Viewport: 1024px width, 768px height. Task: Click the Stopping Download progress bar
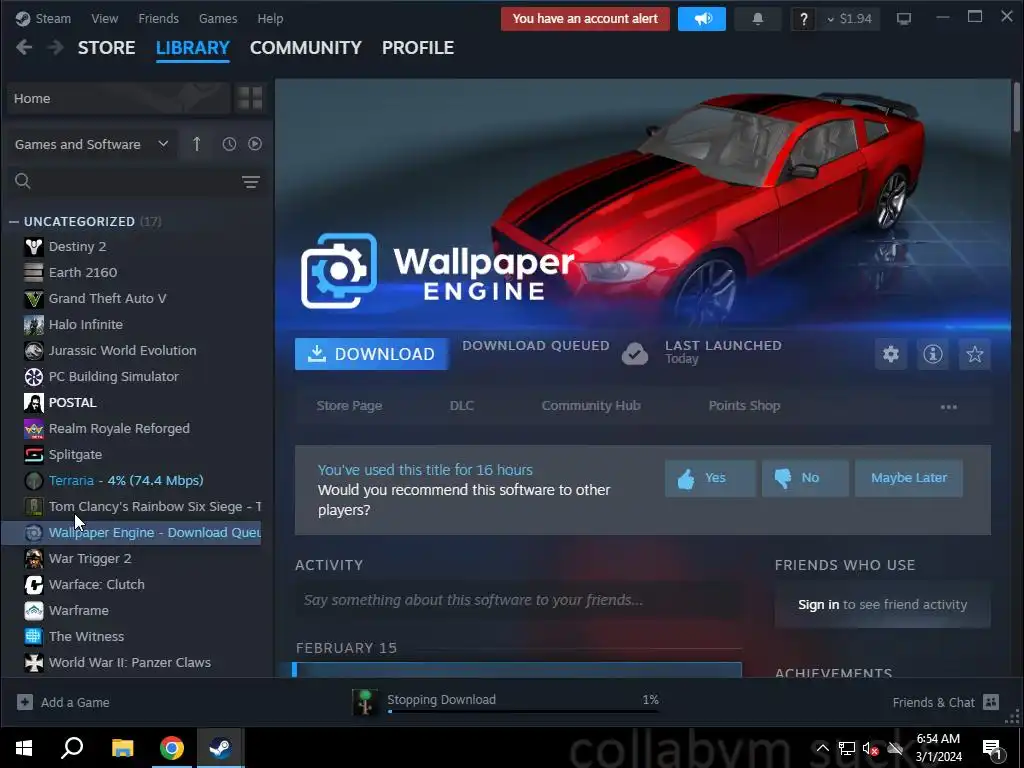(x=522, y=711)
